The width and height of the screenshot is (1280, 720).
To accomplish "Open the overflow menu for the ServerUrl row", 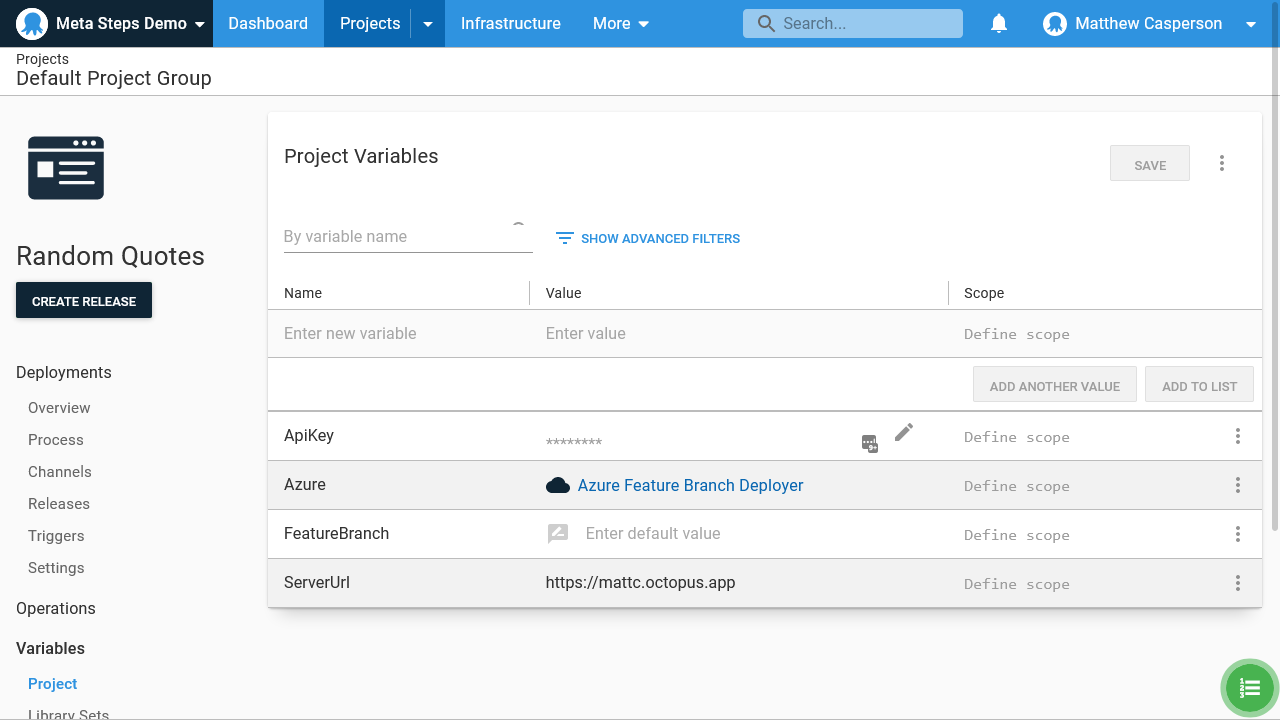I will (1237, 583).
